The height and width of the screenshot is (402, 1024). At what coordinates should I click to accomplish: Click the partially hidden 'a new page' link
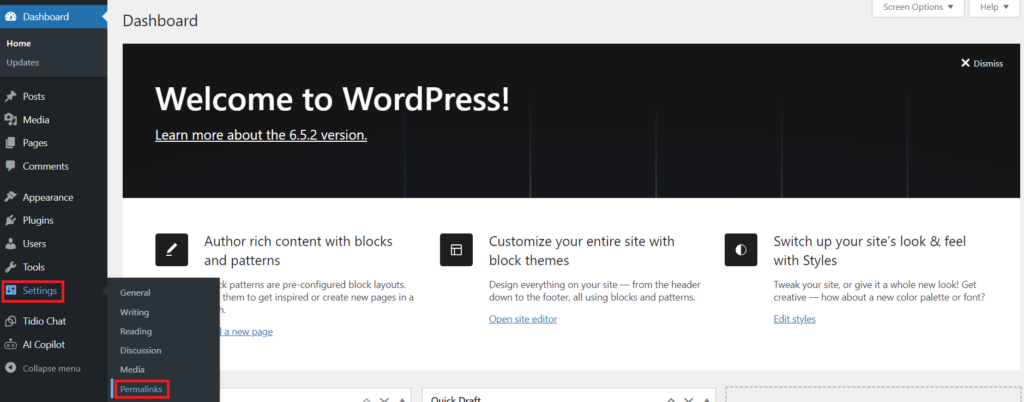click(x=246, y=332)
